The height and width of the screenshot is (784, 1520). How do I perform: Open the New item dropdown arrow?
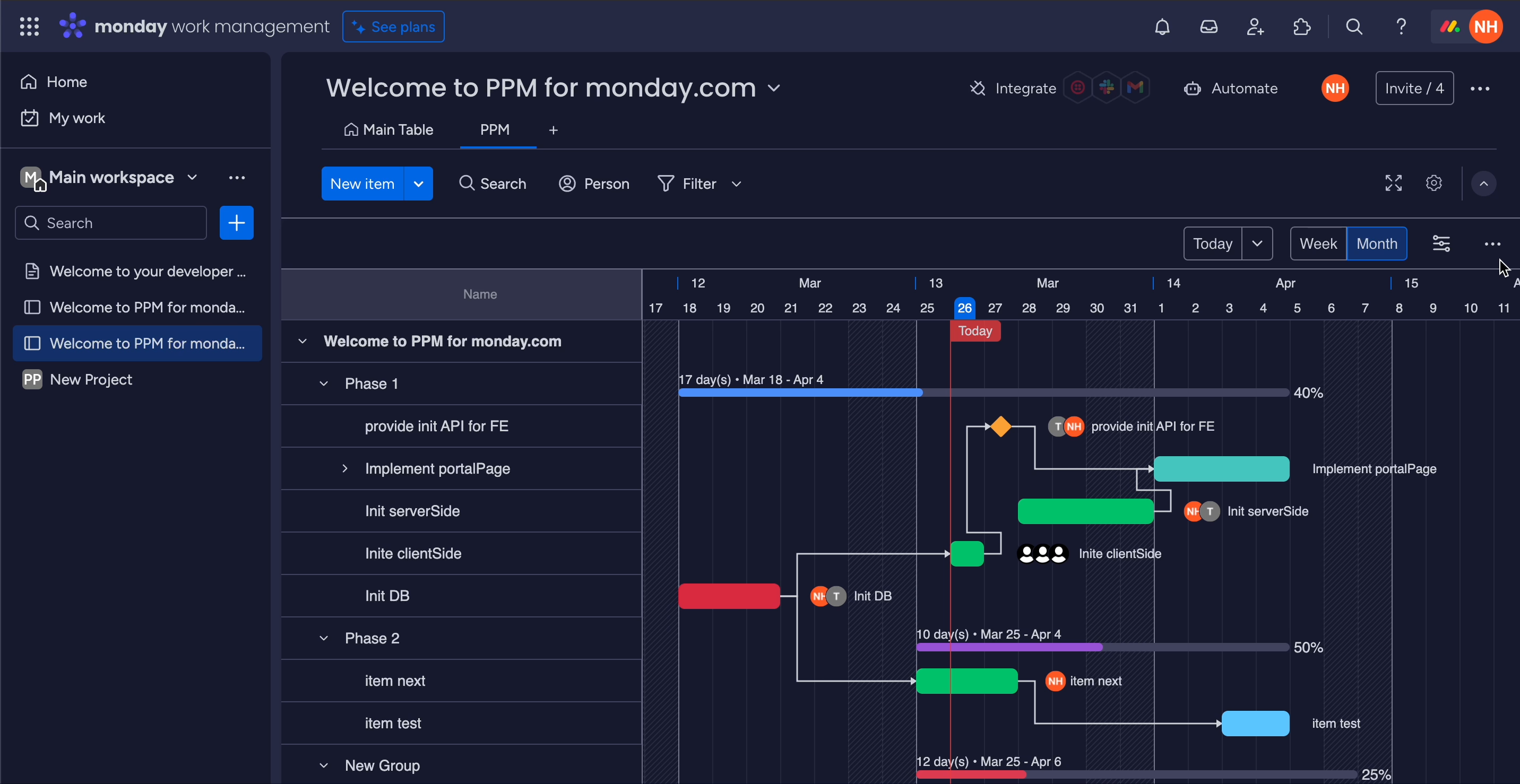[x=418, y=184]
